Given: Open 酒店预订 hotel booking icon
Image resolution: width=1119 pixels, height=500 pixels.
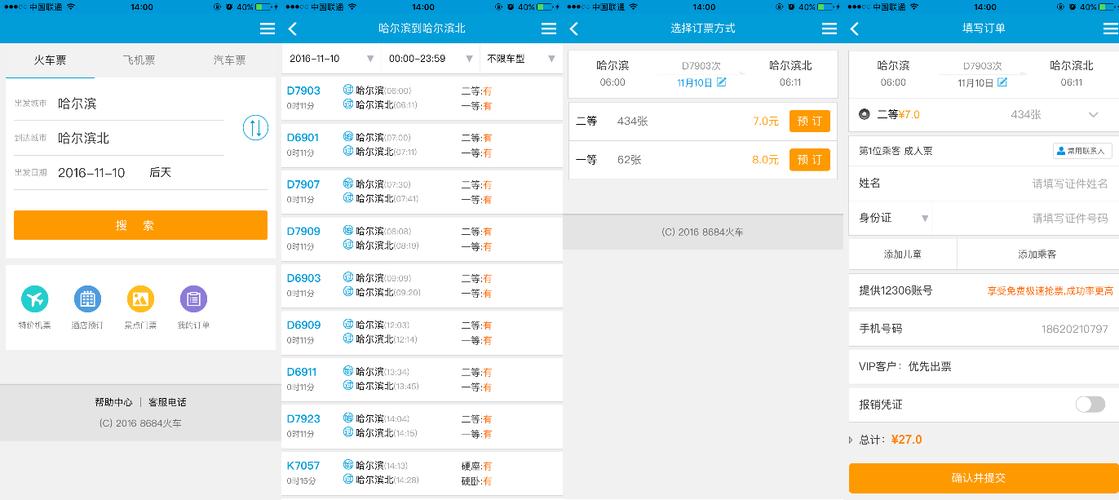Looking at the screenshot, I should click(87, 299).
